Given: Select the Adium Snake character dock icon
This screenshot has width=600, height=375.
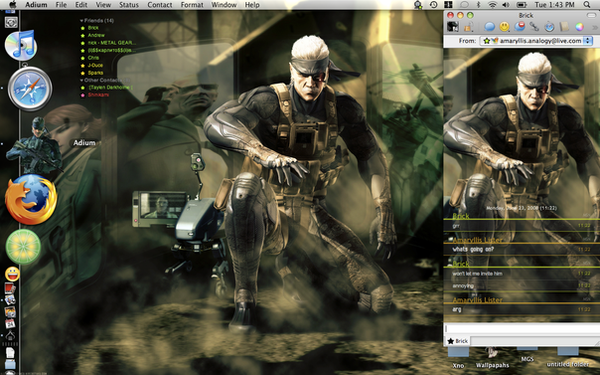Looking at the screenshot, I should coord(34,144).
